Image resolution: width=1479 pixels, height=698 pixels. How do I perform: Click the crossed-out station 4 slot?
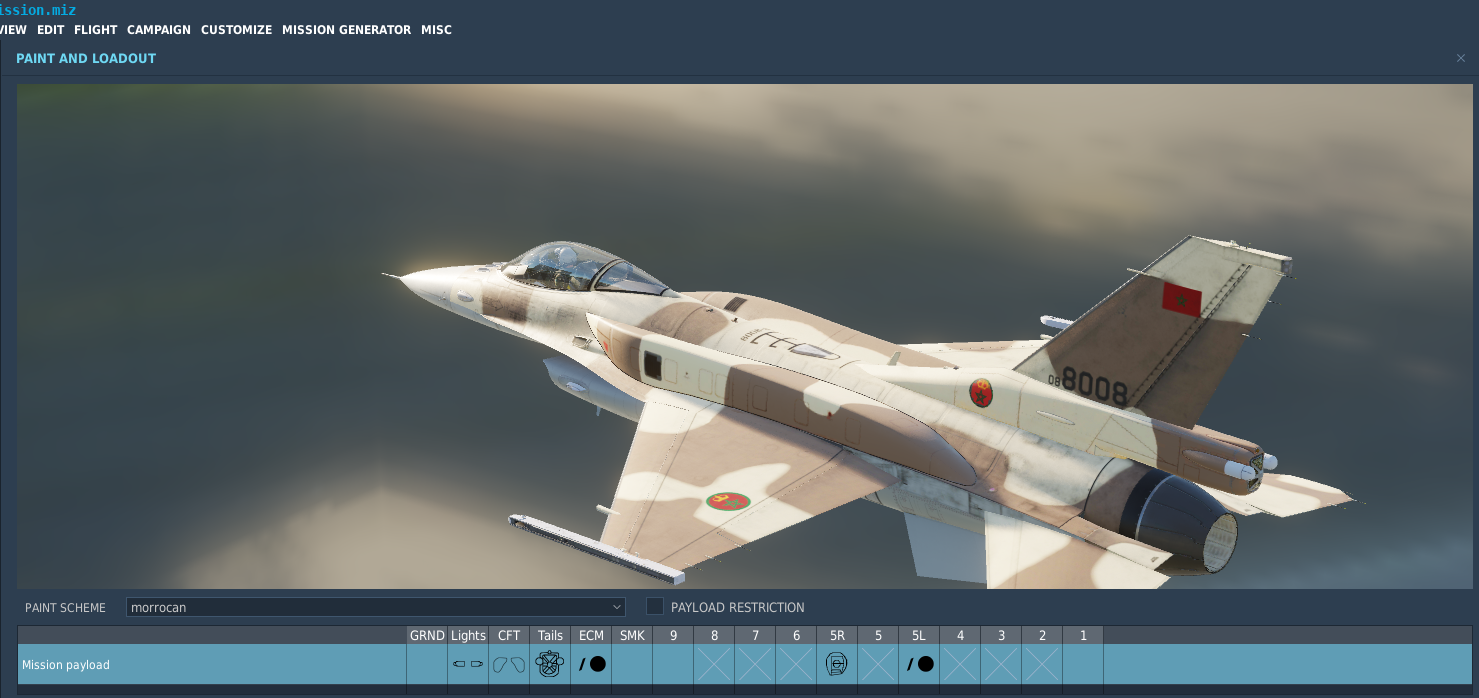pyautogui.click(x=960, y=664)
